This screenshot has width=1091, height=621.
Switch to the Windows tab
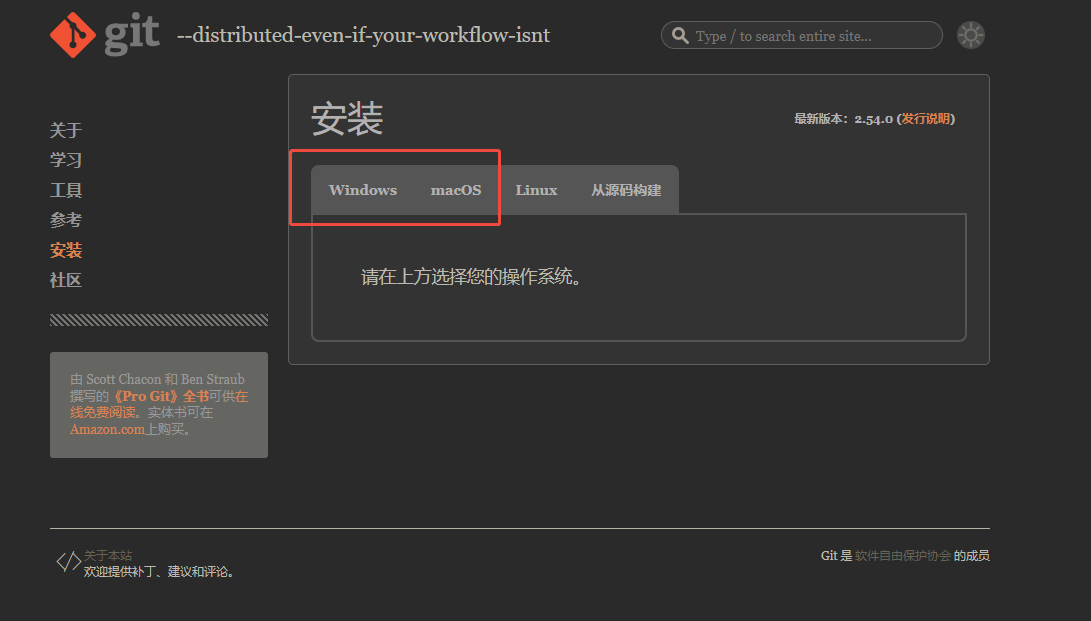coord(363,190)
